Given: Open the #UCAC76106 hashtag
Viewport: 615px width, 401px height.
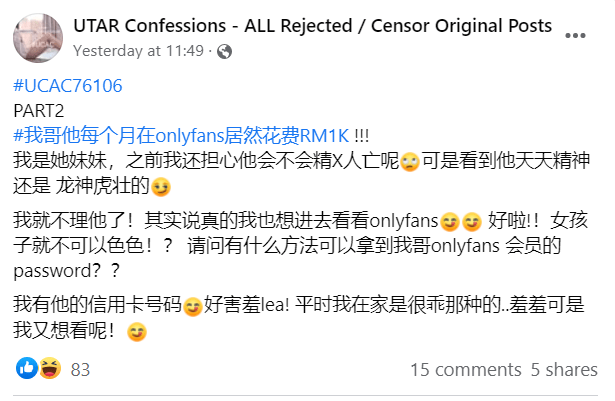Looking at the screenshot, I should point(68,86).
